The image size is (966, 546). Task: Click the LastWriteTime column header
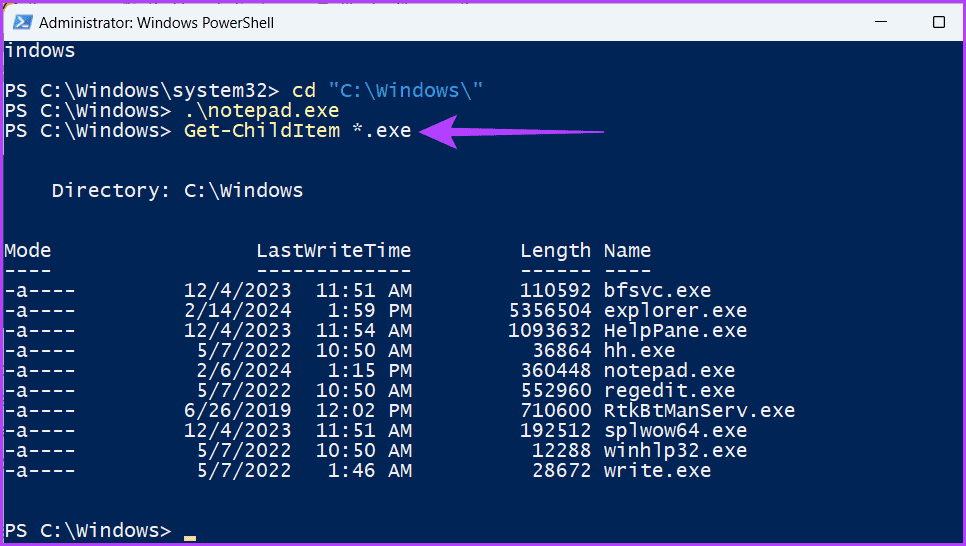(334, 250)
